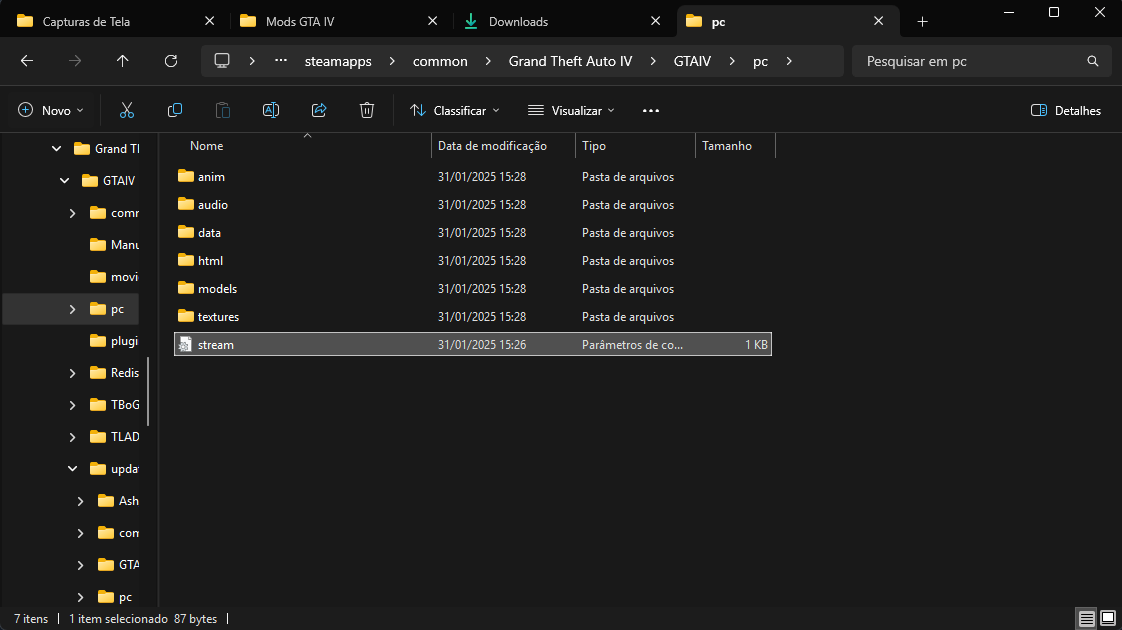Click the Copy icon in toolbar
The height and width of the screenshot is (630, 1122).
coord(175,110)
